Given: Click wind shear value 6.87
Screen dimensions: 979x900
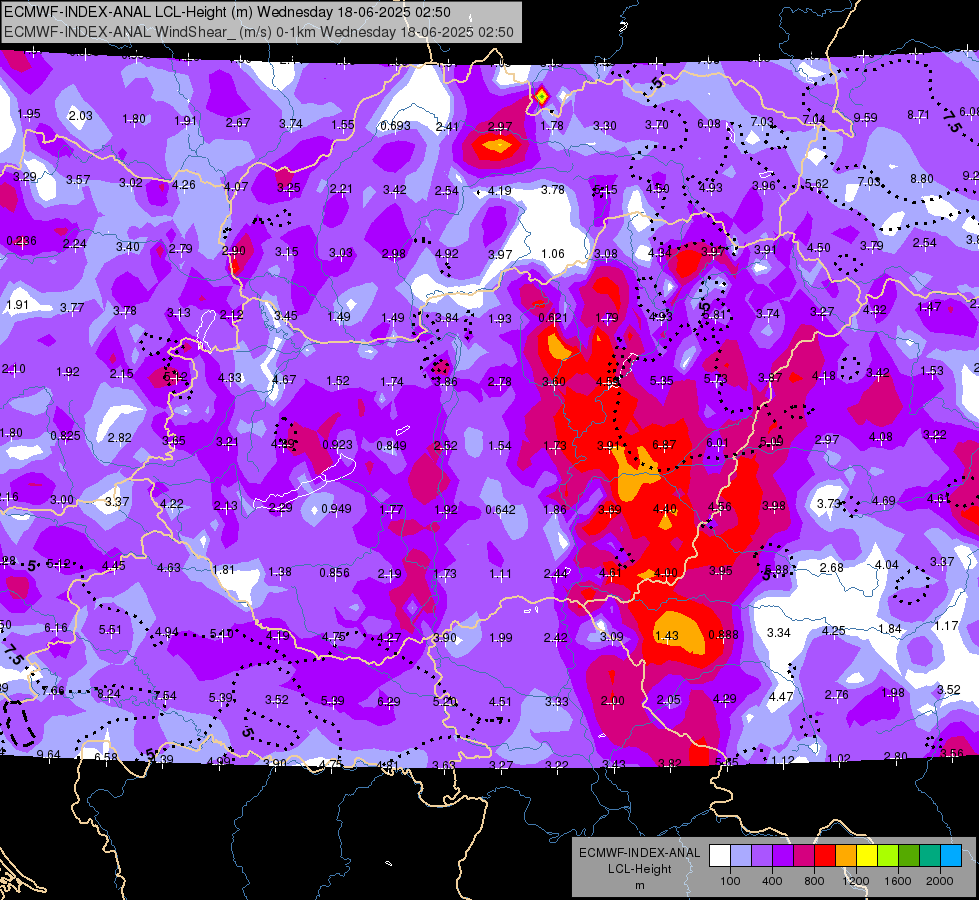Looking at the screenshot, I should click(664, 445).
